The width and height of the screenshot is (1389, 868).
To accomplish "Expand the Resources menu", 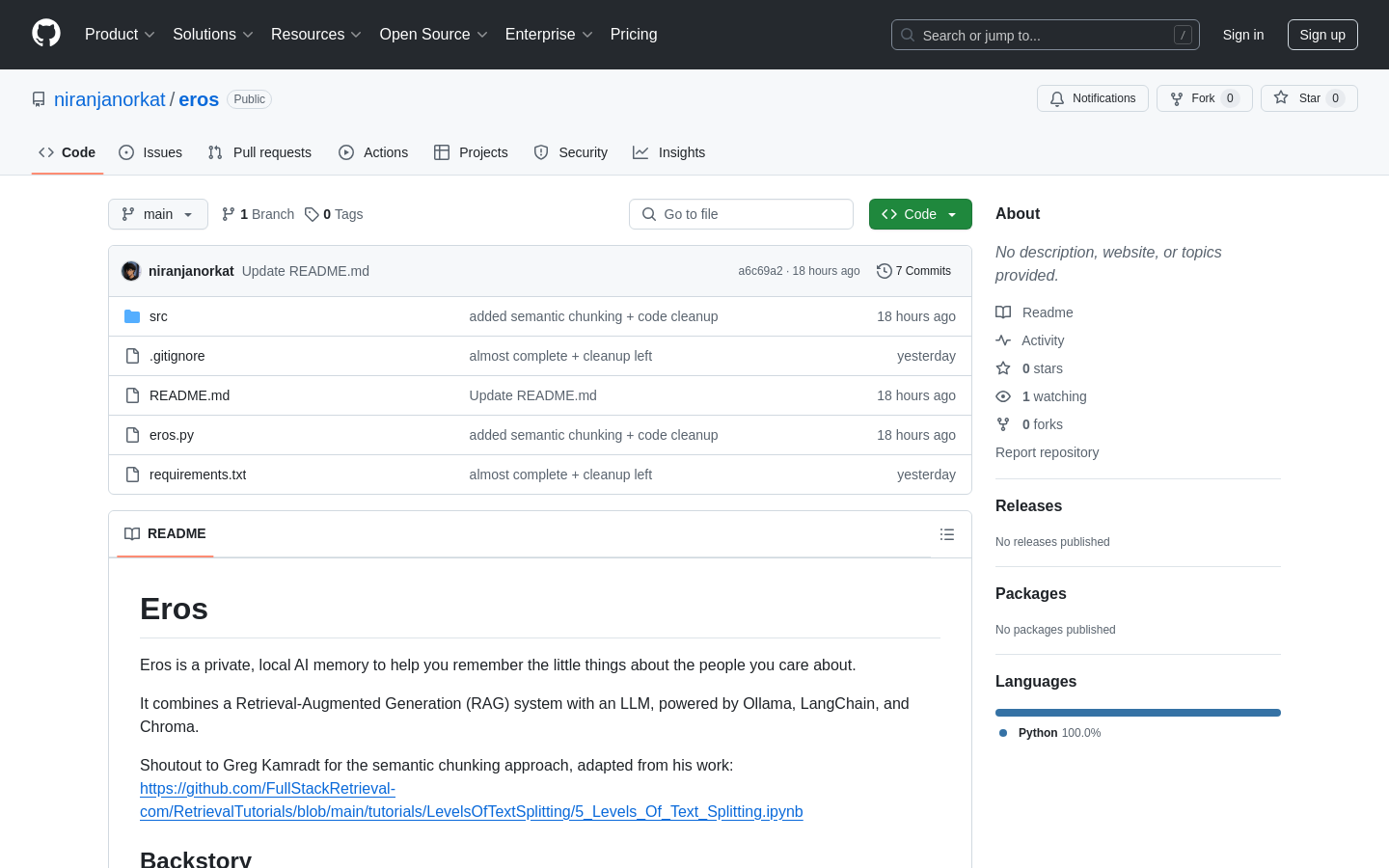I will (316, 35).
